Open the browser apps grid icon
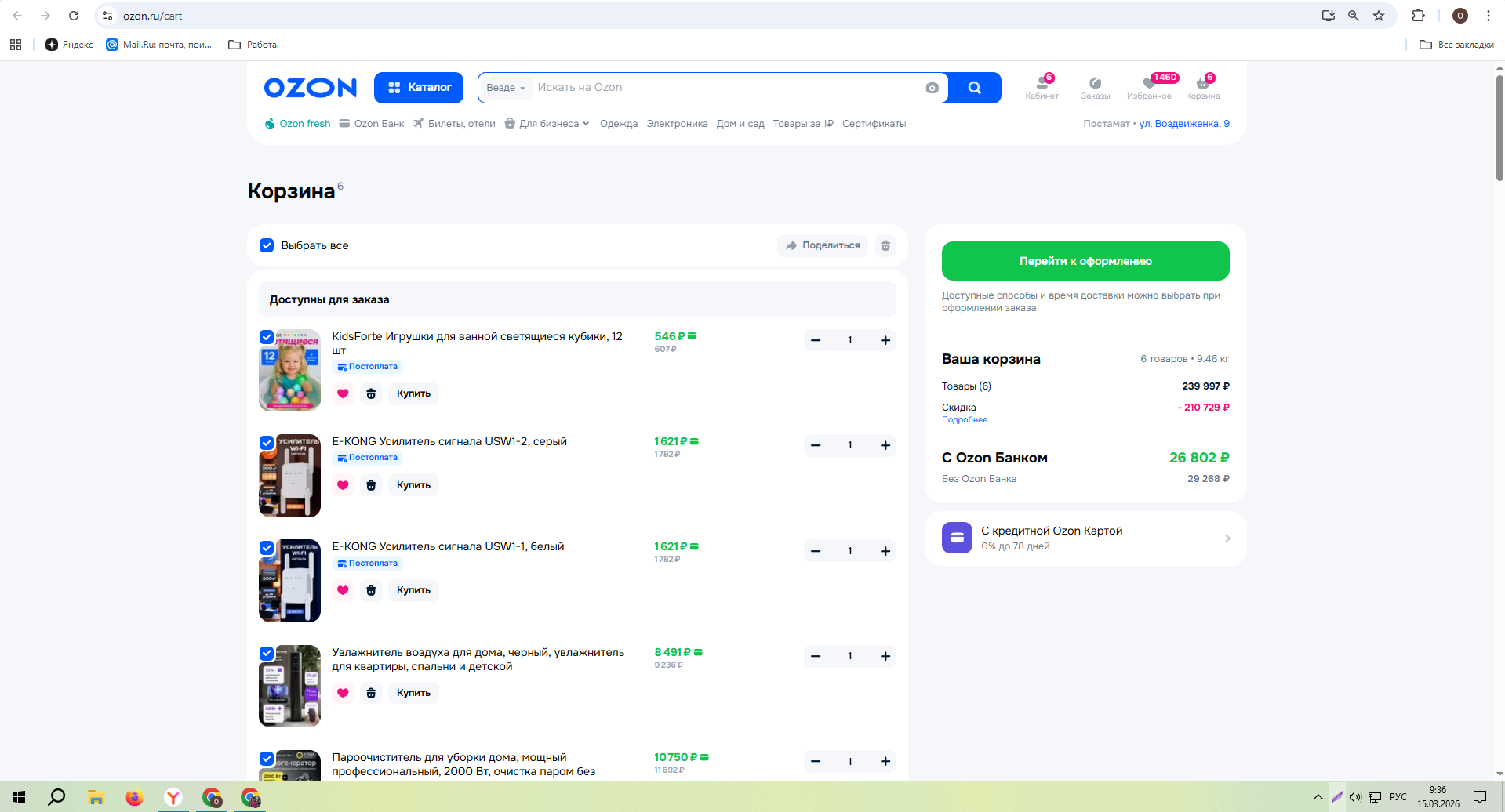1505x812 pixels. pos(16,45)
